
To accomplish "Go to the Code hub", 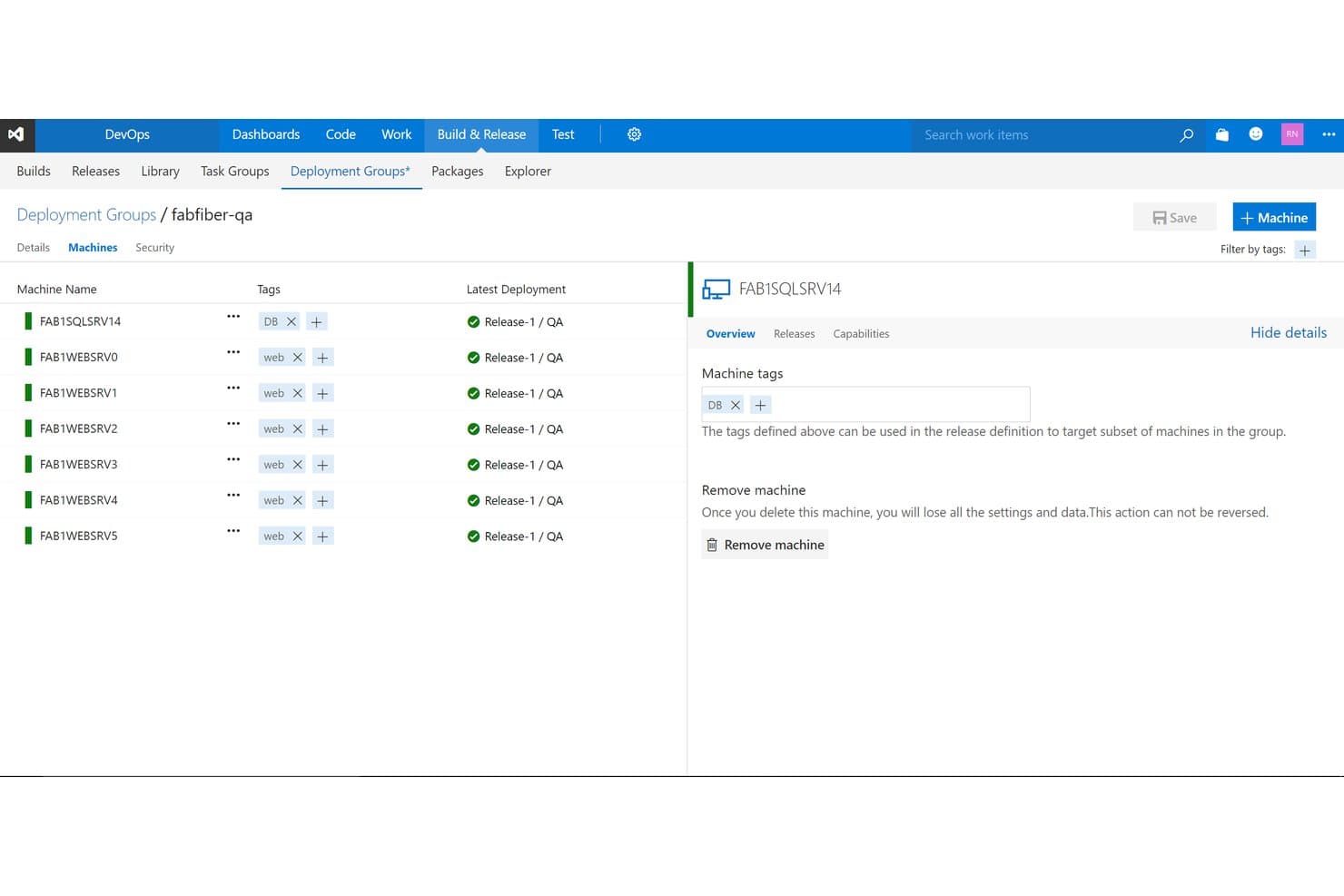I will pyautogui.click(x=341, y=134).
